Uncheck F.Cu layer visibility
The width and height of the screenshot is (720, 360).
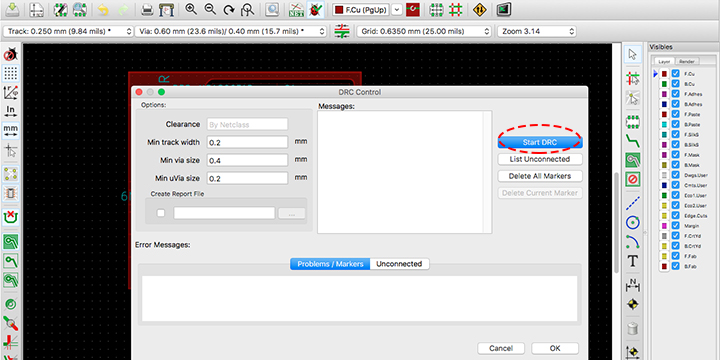tap(675, 73)
